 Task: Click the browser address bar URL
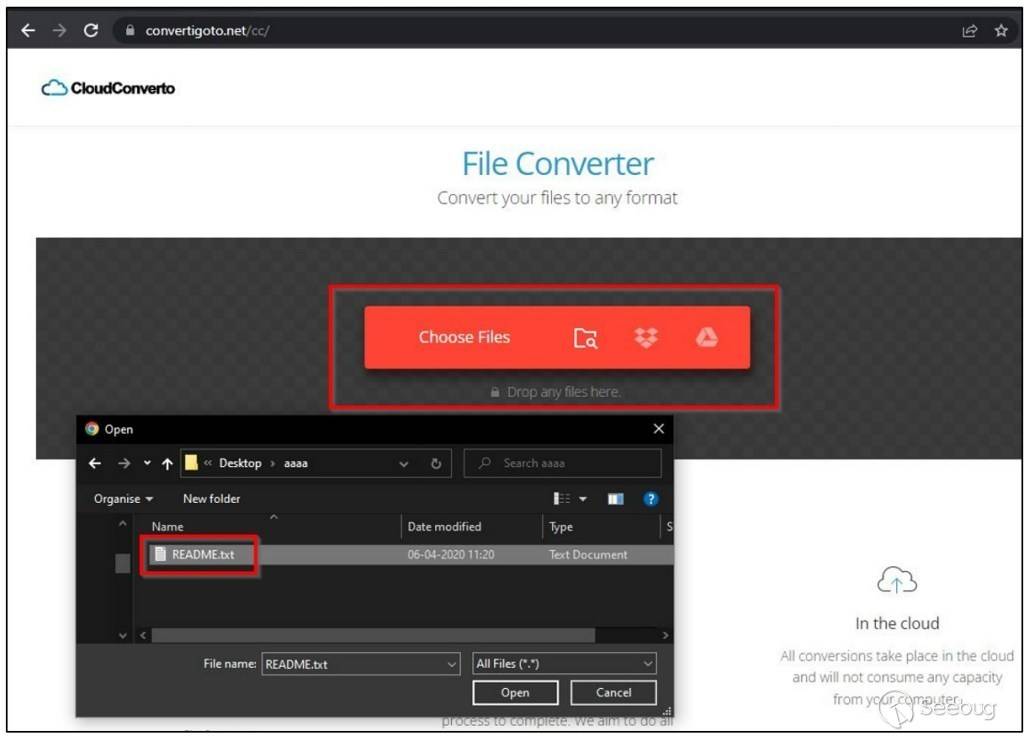tap(207, 31)
